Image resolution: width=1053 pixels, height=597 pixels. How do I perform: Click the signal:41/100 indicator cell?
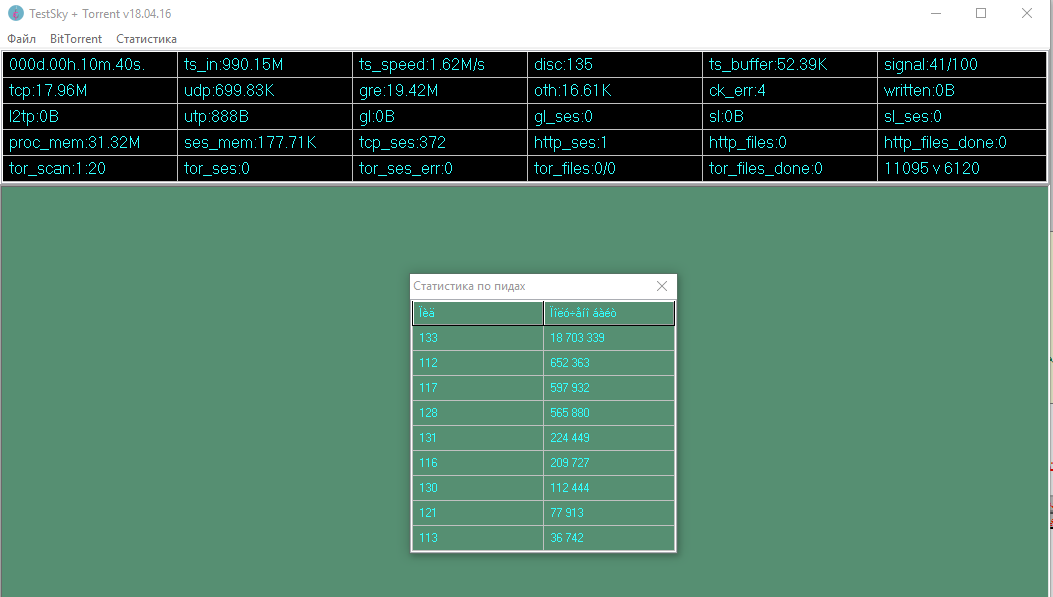pyautogui.click(x=962, y=65)
